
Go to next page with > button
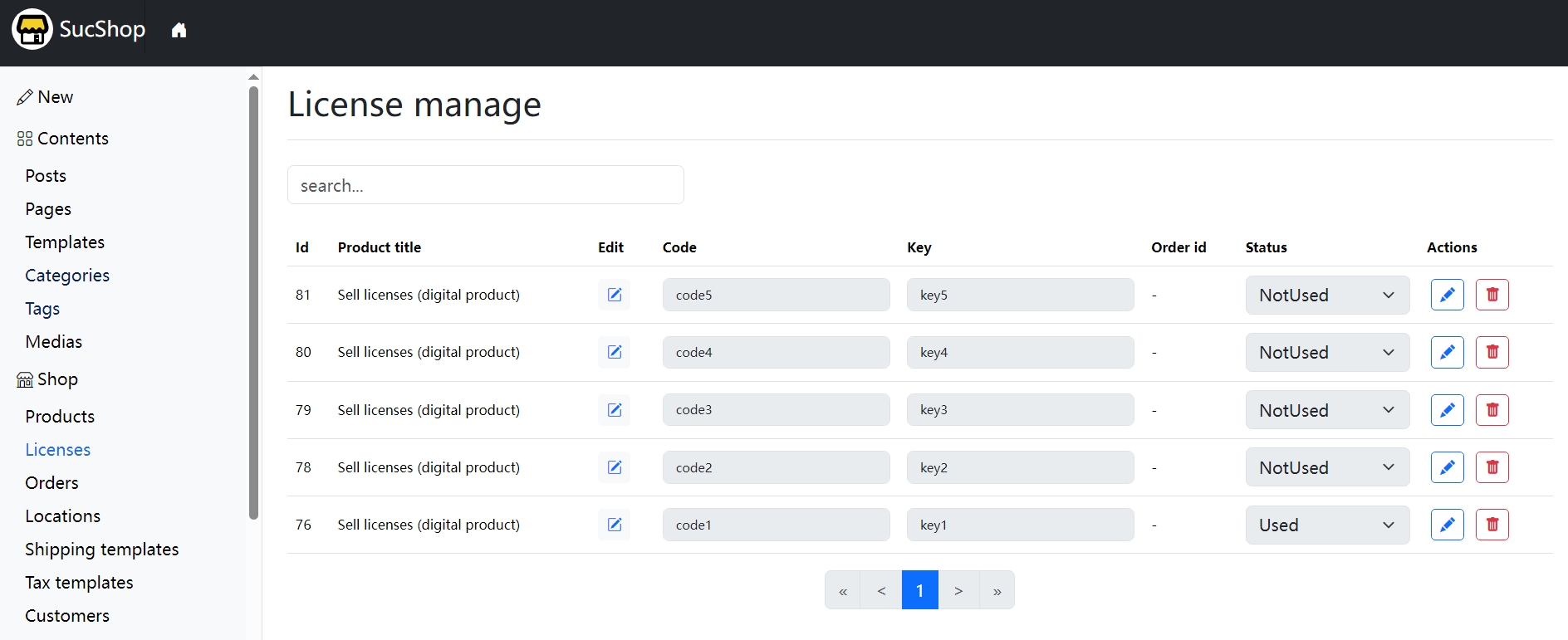pyautogui.click(x=958, y=590)
